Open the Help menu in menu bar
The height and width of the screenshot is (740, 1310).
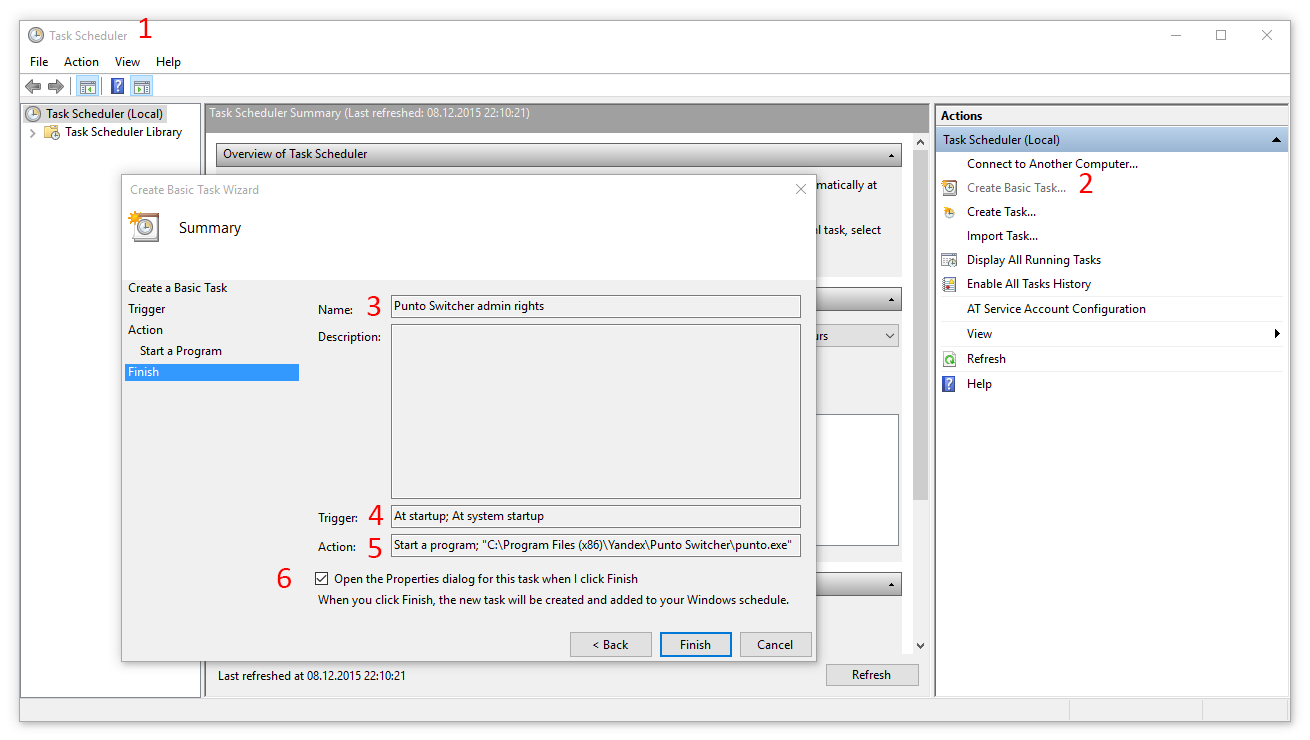(x=168, y=62)
